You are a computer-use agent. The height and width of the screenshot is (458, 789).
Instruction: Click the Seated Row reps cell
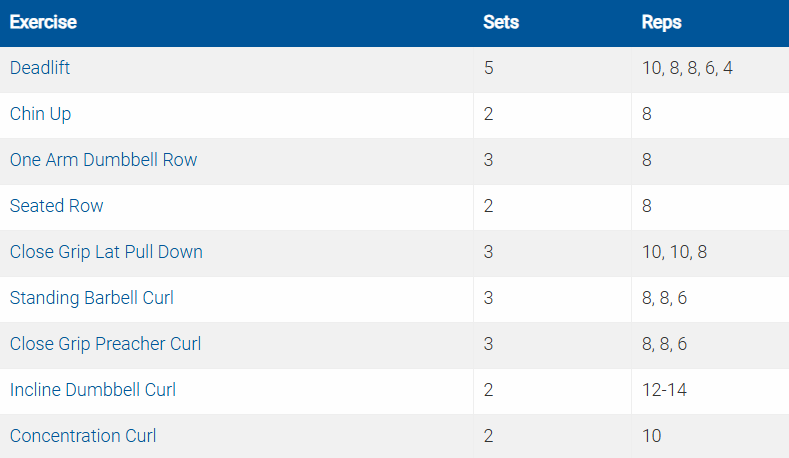(647, 207)
